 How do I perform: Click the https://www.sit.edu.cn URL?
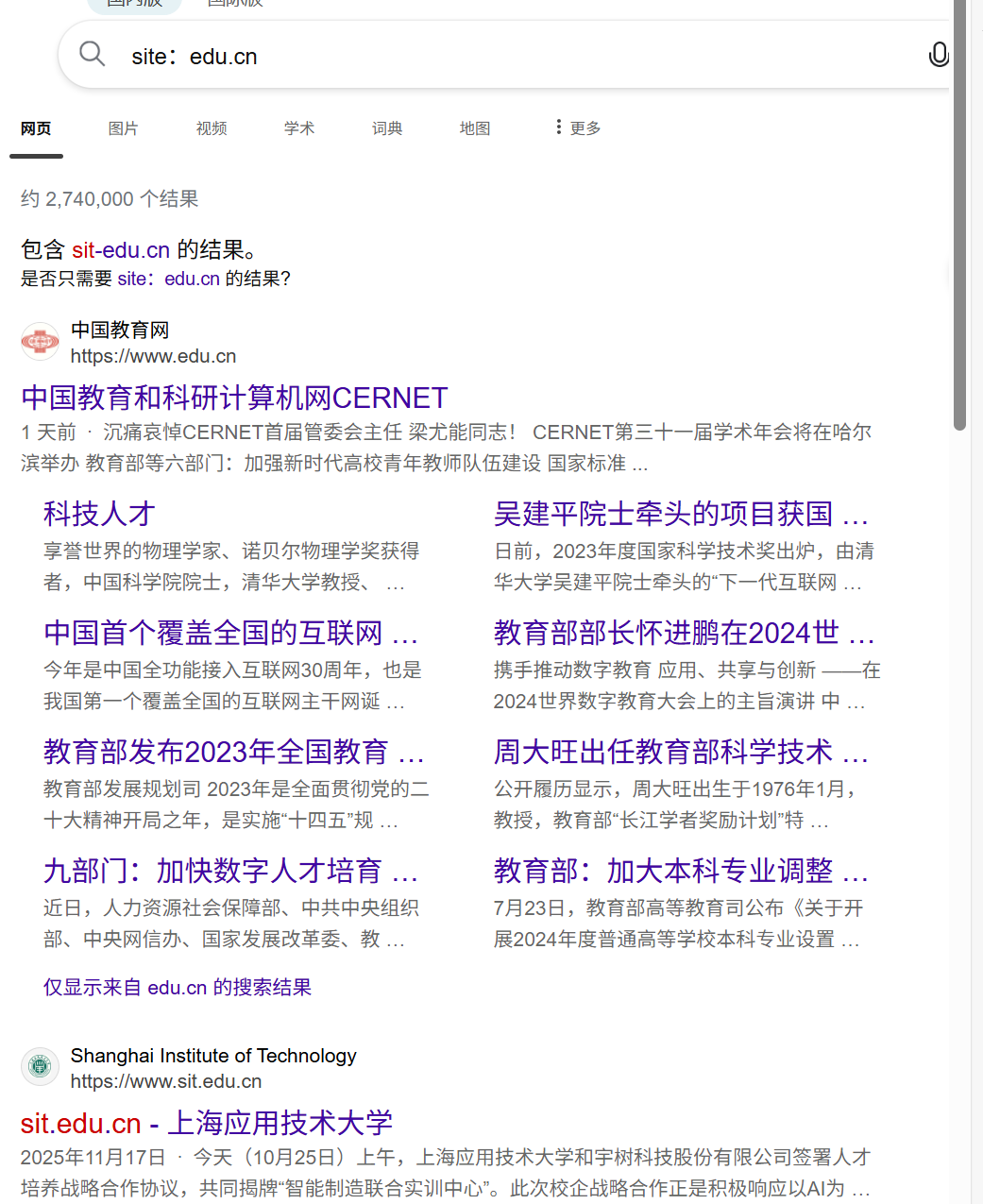(166, 1081)
